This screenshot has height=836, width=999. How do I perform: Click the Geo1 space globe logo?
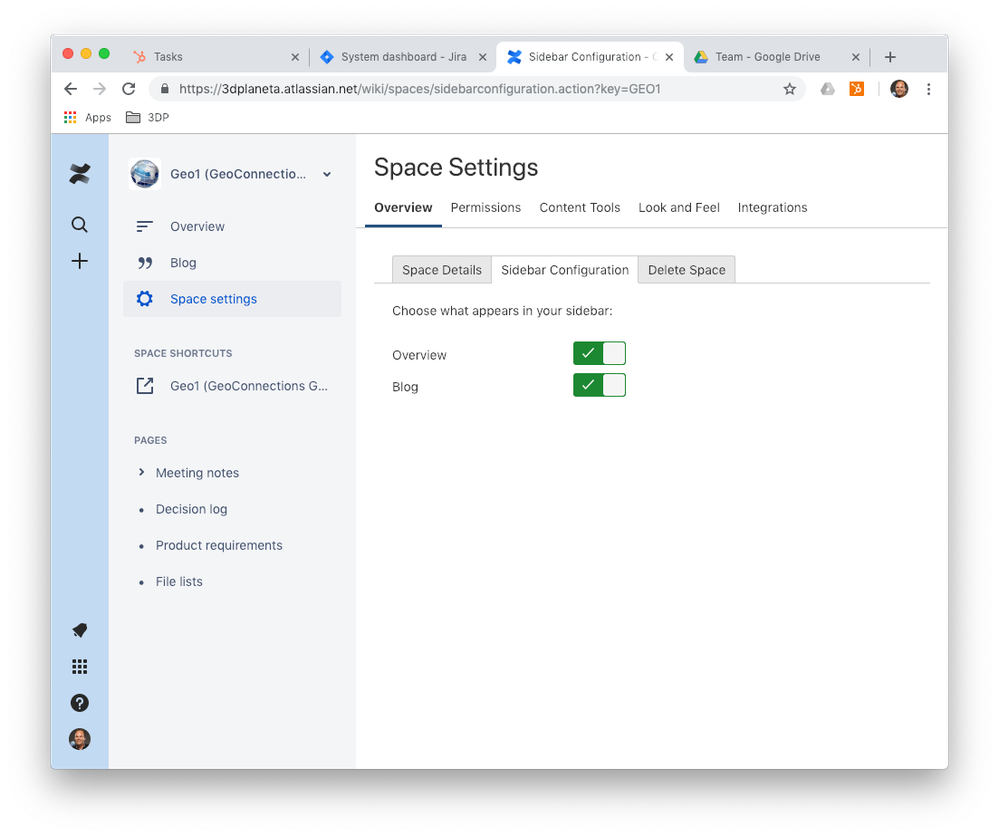145,174
